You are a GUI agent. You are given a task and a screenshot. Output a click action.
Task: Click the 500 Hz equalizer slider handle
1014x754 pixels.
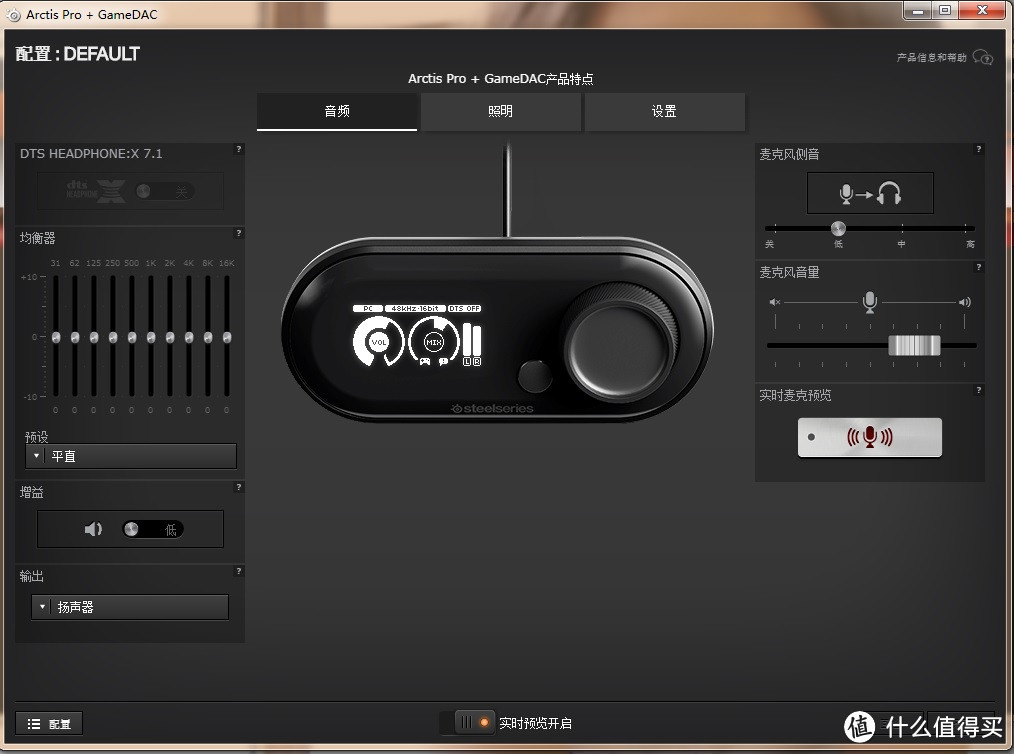point(132,338)
